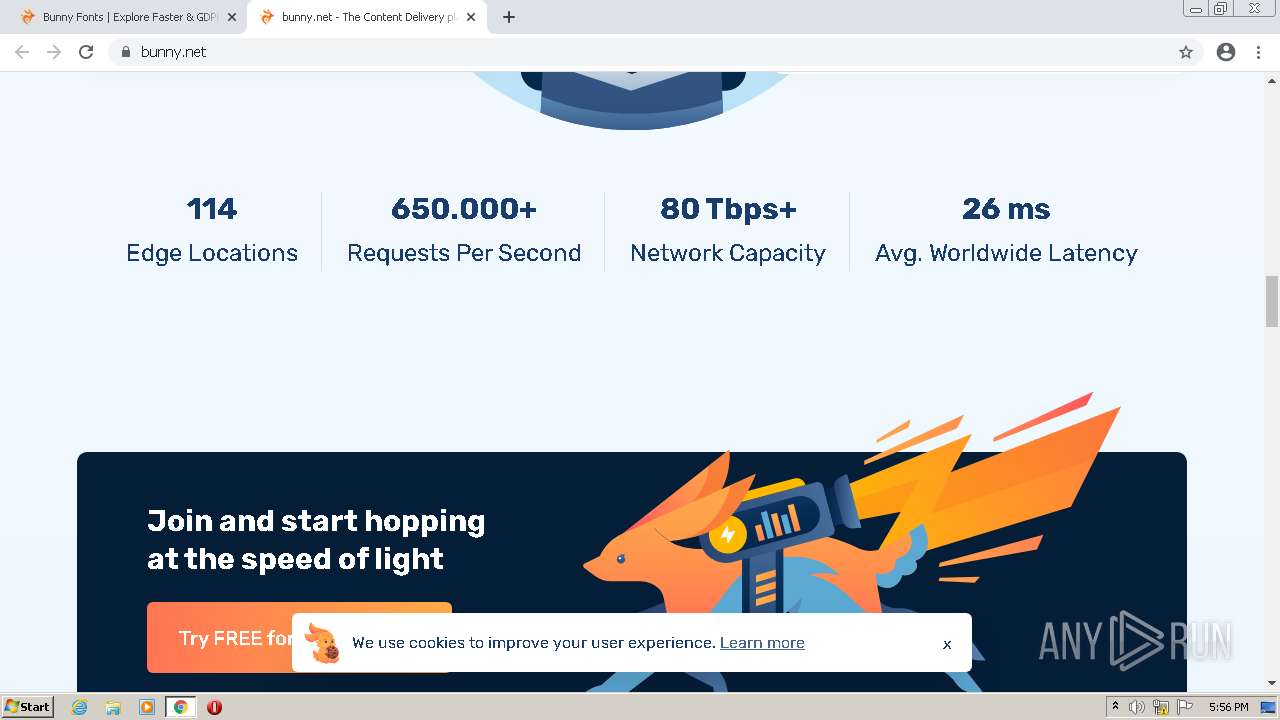Viewport: 1280px width, 720px height.
Task: Open a new browser tab
Action: coord(508,17)
